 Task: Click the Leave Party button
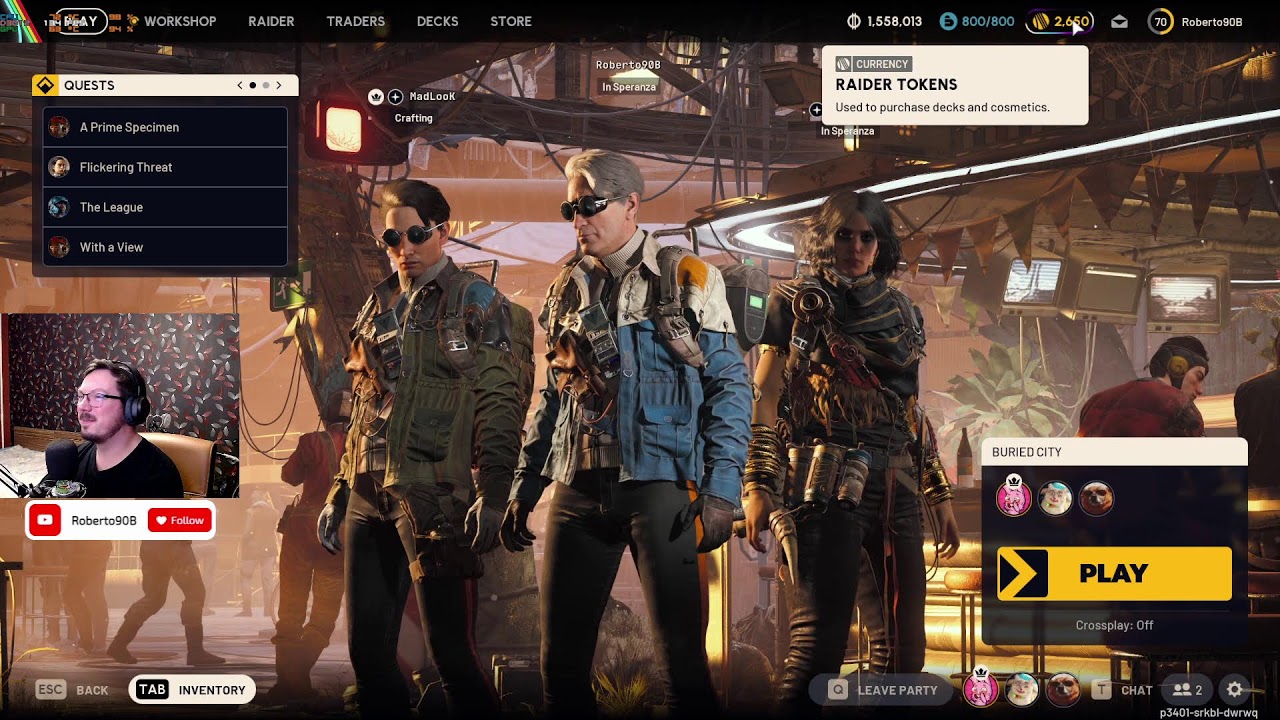tap(883, 690)
